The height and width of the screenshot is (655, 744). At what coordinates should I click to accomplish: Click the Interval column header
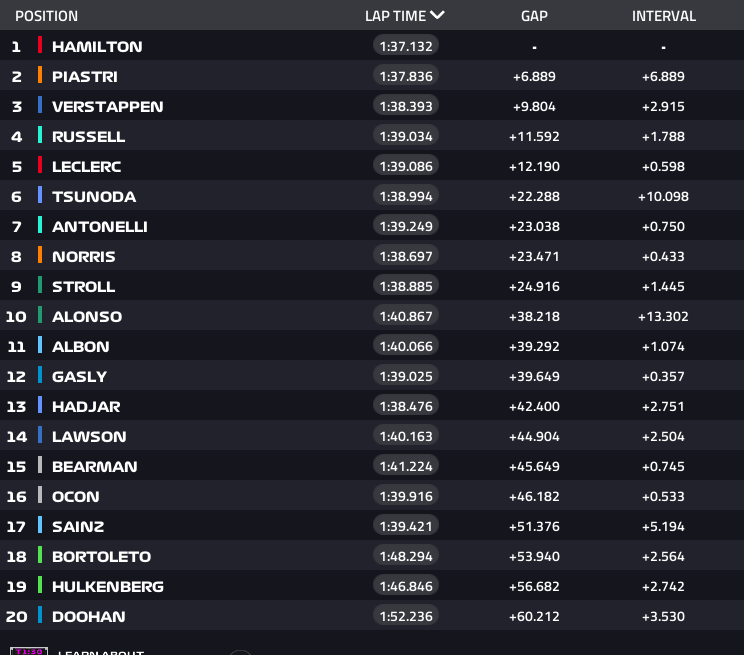[663, 16]
